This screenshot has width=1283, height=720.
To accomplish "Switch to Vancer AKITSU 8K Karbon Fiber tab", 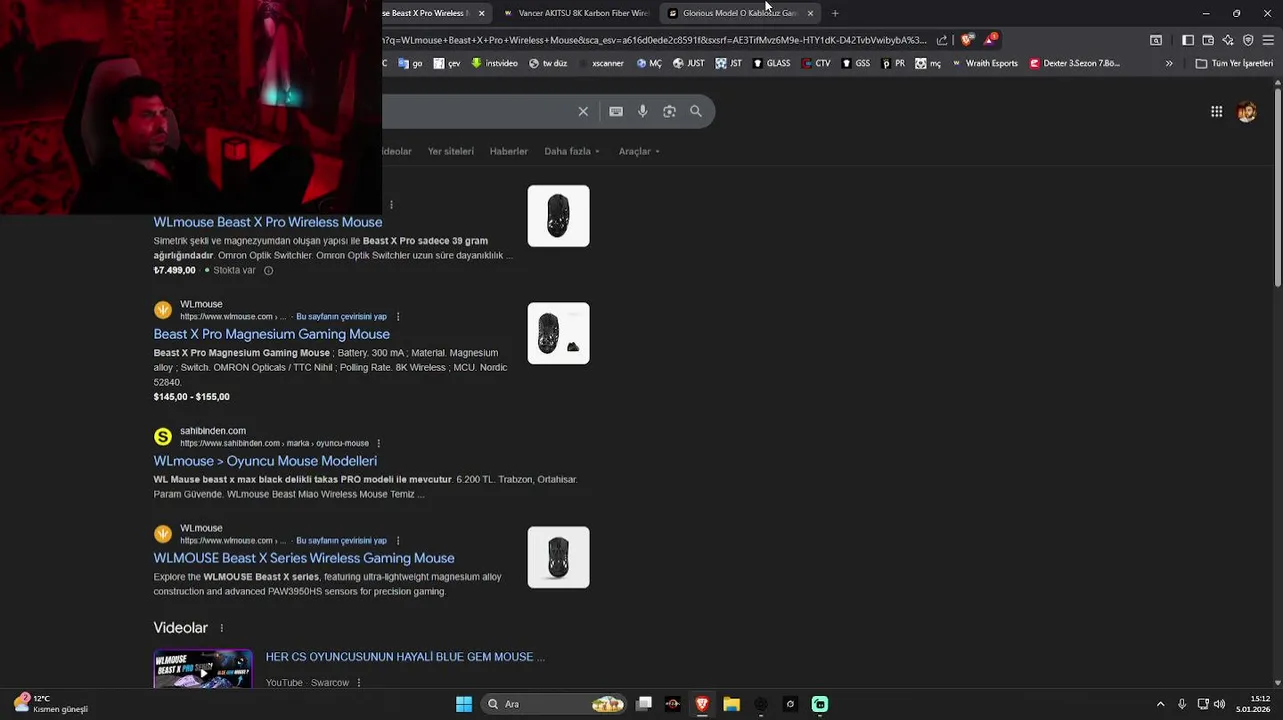I will 576,13.
